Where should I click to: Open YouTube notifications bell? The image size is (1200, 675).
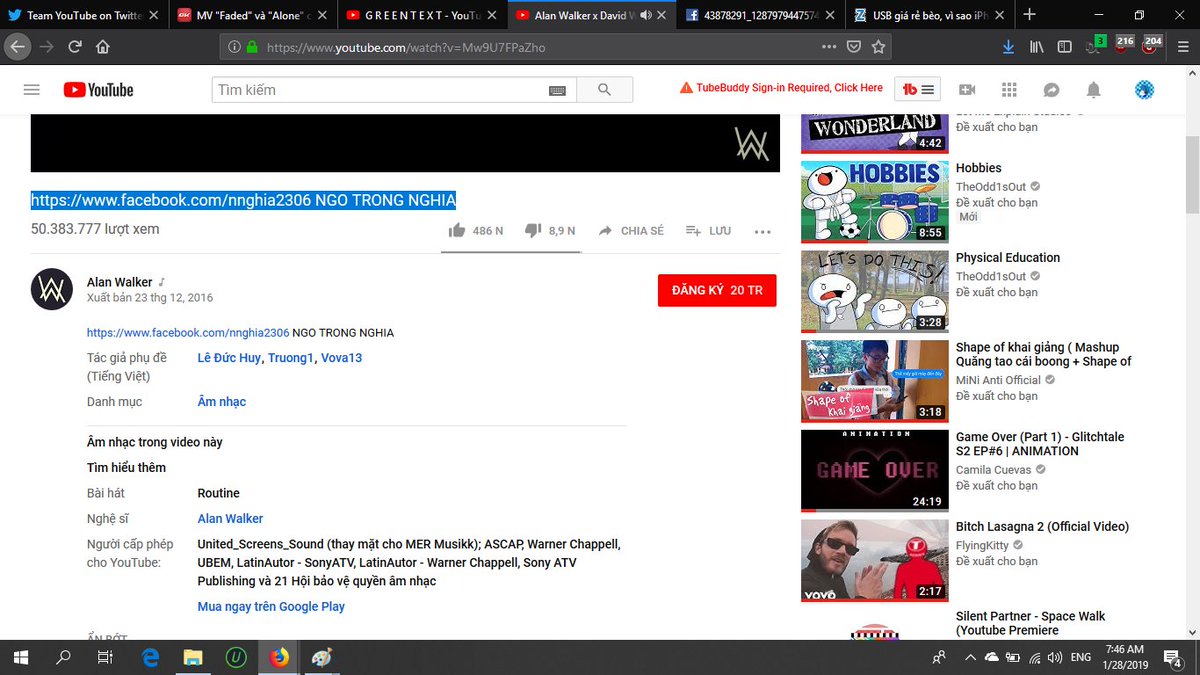coord(1093,90)
